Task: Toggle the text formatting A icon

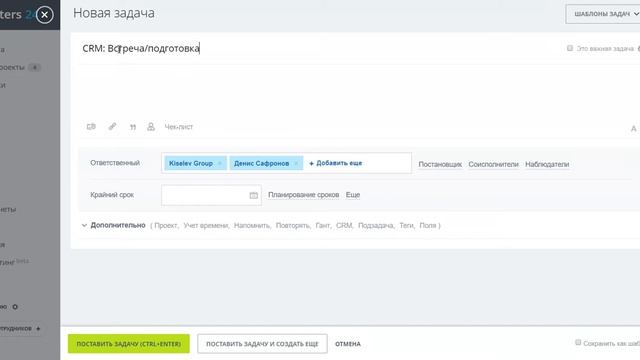Action: pos(633,129)
